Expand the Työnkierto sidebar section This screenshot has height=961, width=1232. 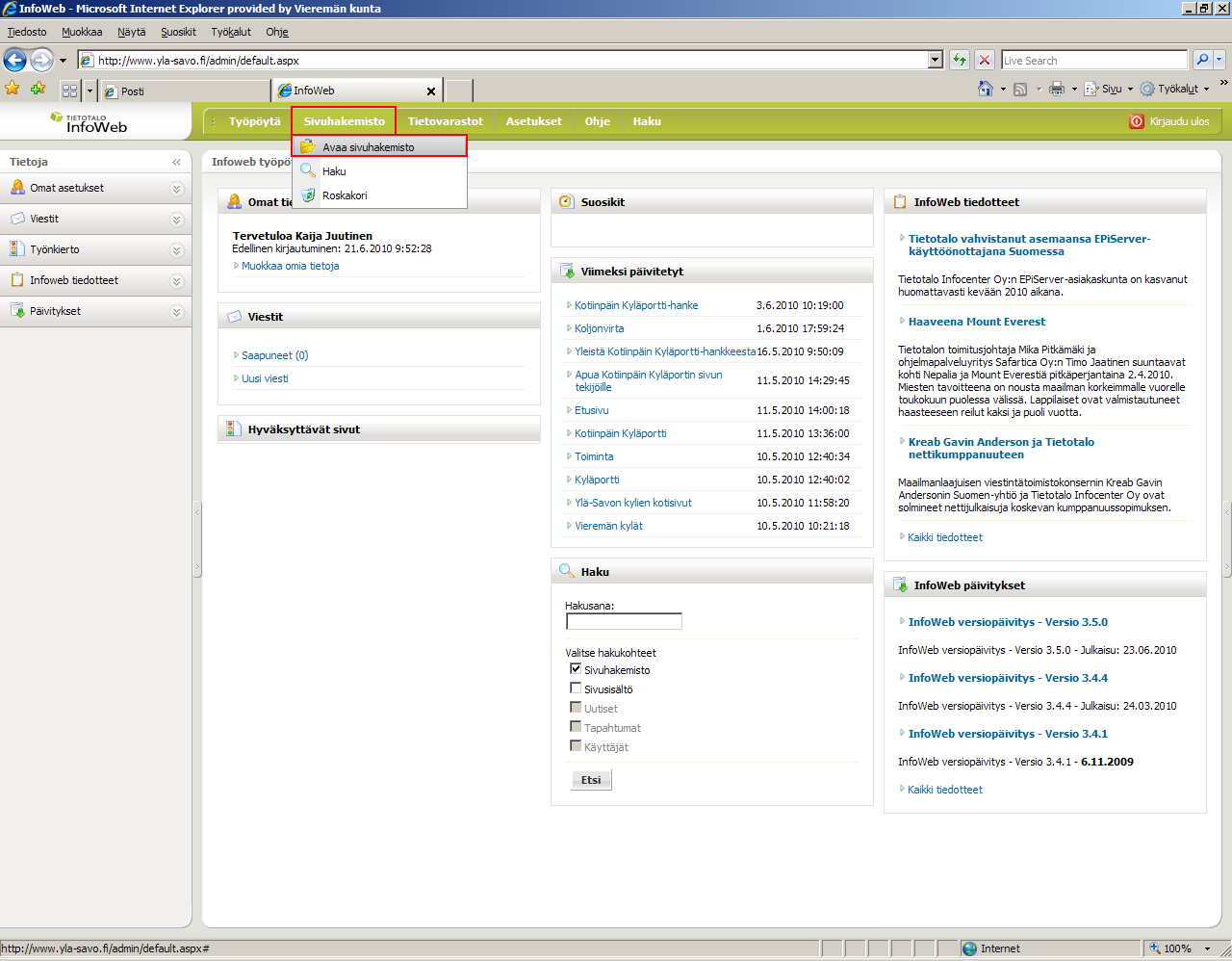pyautogui.click(x=176, y=250)
